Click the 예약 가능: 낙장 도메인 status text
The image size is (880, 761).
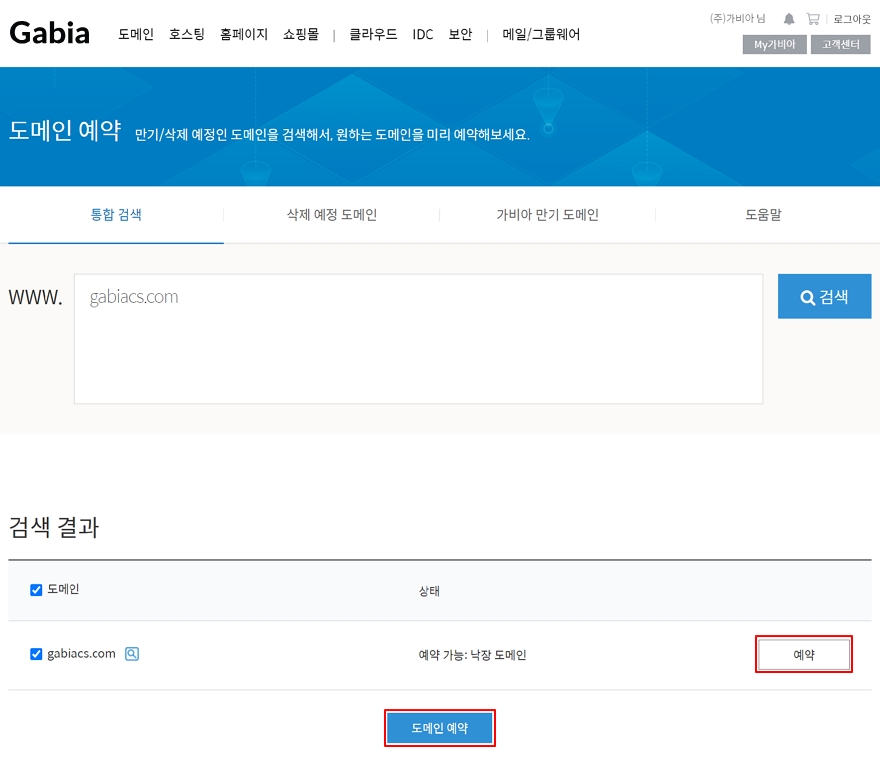click(473, 655)
